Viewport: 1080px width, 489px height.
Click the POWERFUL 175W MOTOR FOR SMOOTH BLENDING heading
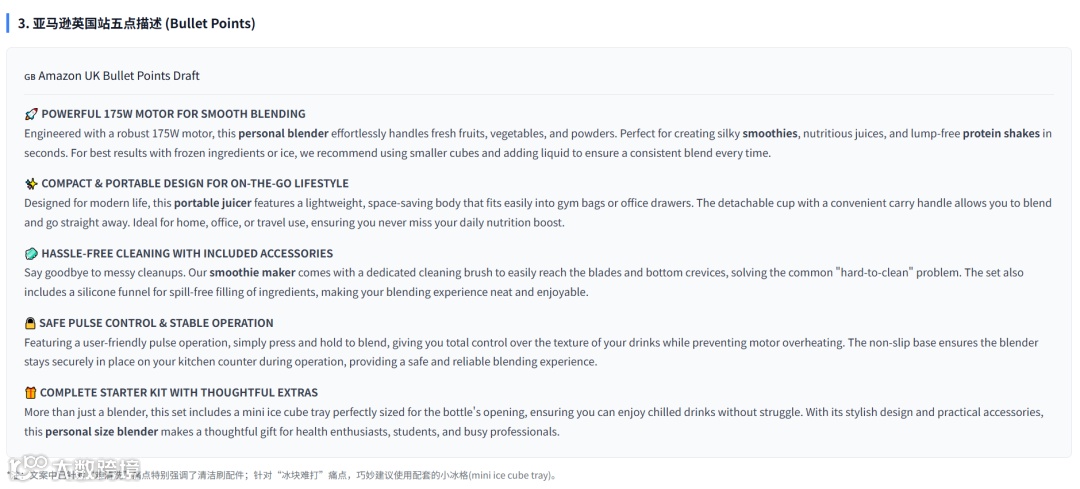coord(173,114)
